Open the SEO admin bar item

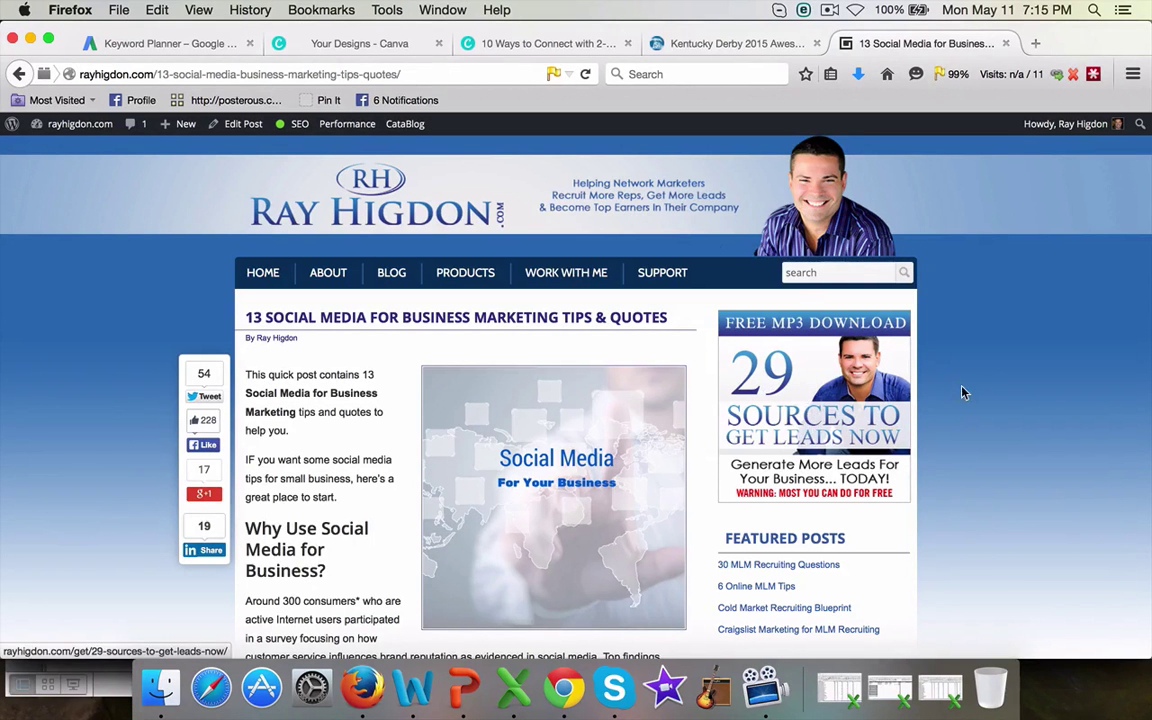(292, 123)
